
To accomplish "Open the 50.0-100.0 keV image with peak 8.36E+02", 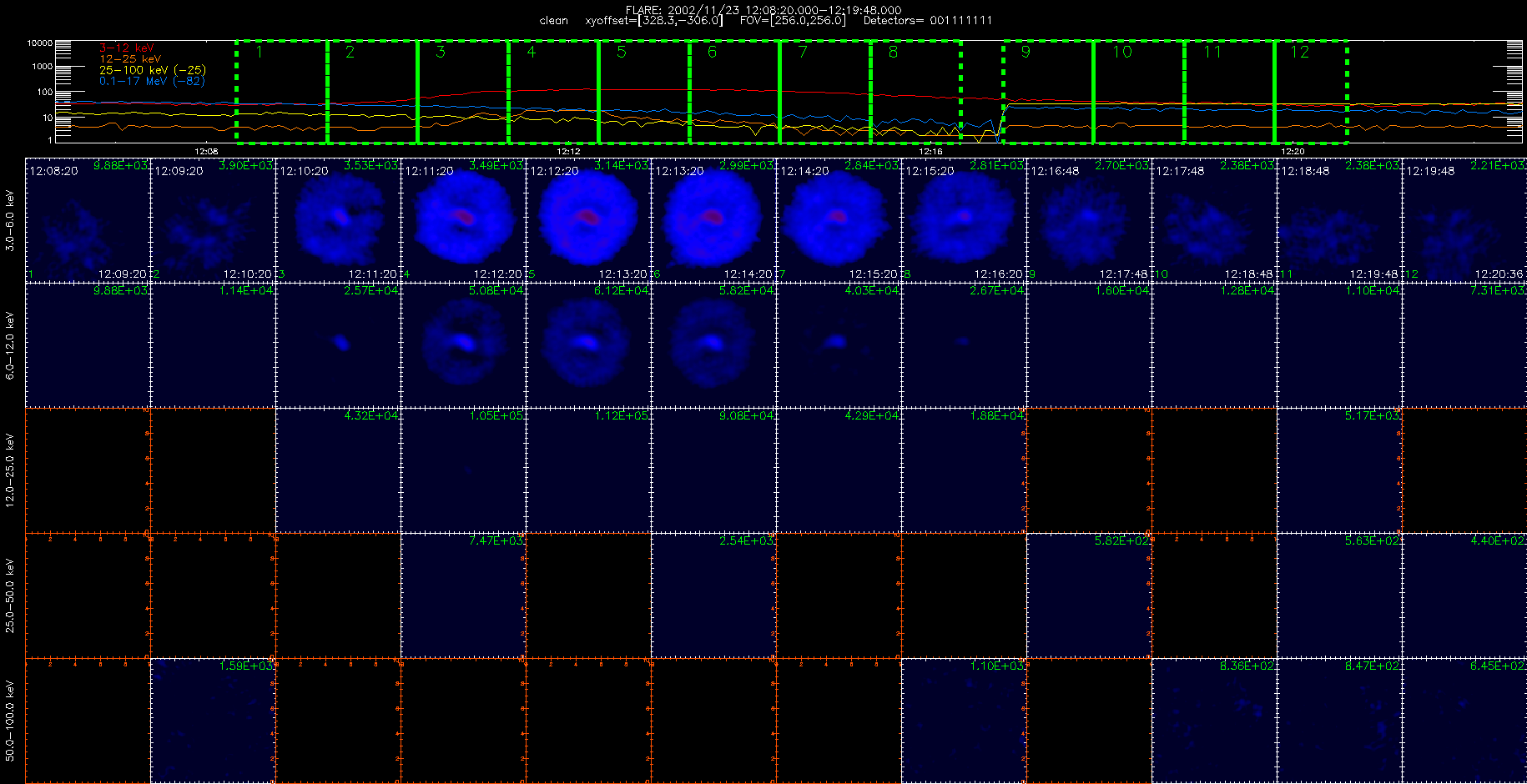I will coord(1214,721).
